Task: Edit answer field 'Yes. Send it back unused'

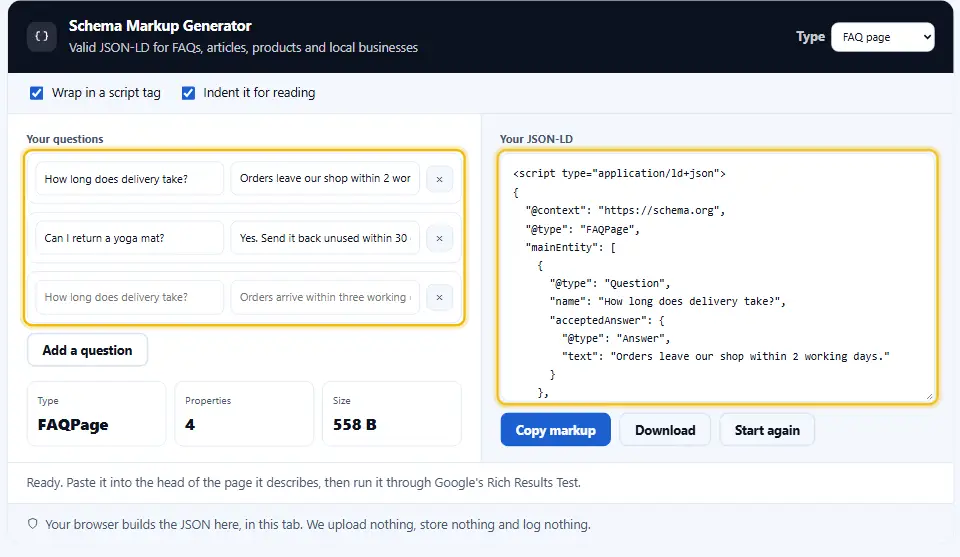Action: point(325,238)
